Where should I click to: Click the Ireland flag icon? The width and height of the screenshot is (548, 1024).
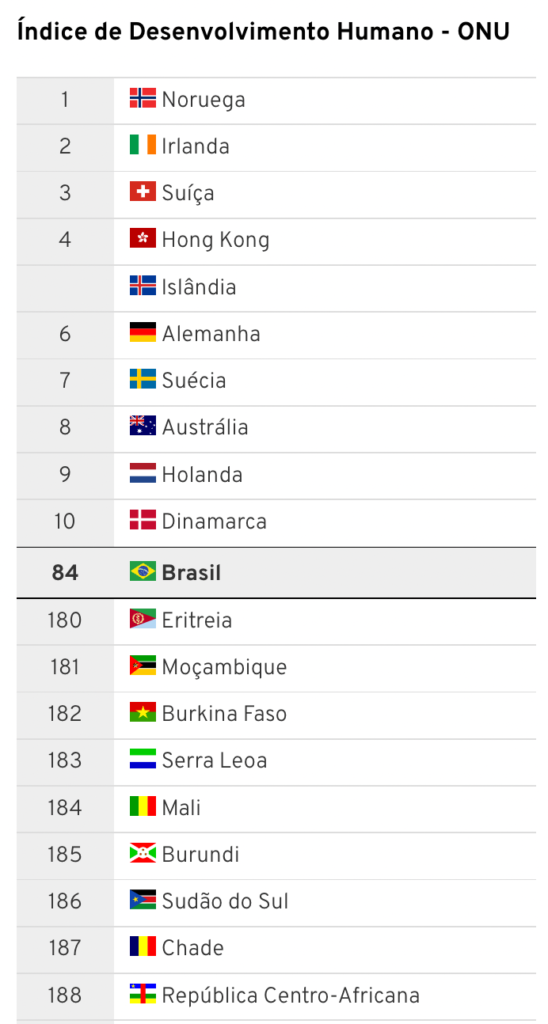click(x=142, y=144)
